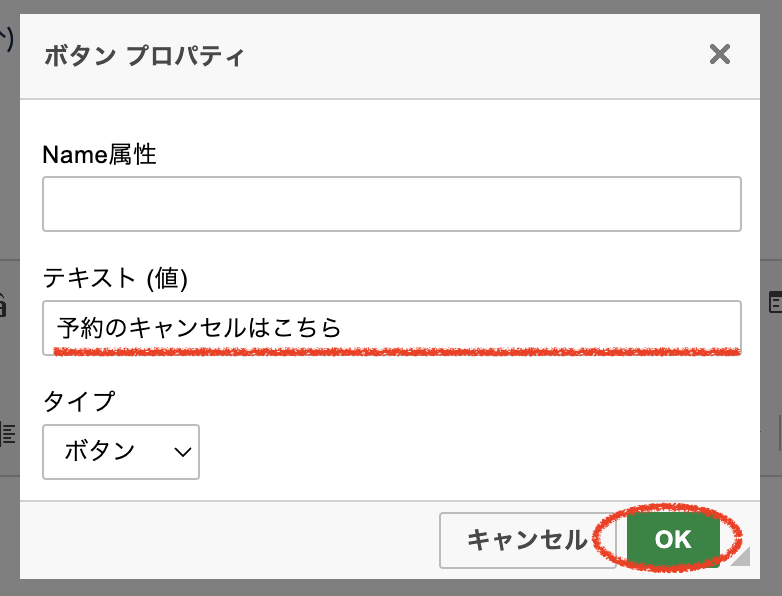Open the タイプ dropdown showing ボタン
The width and height of the screenshot is (782, 596).
click(x=121, y=452)
